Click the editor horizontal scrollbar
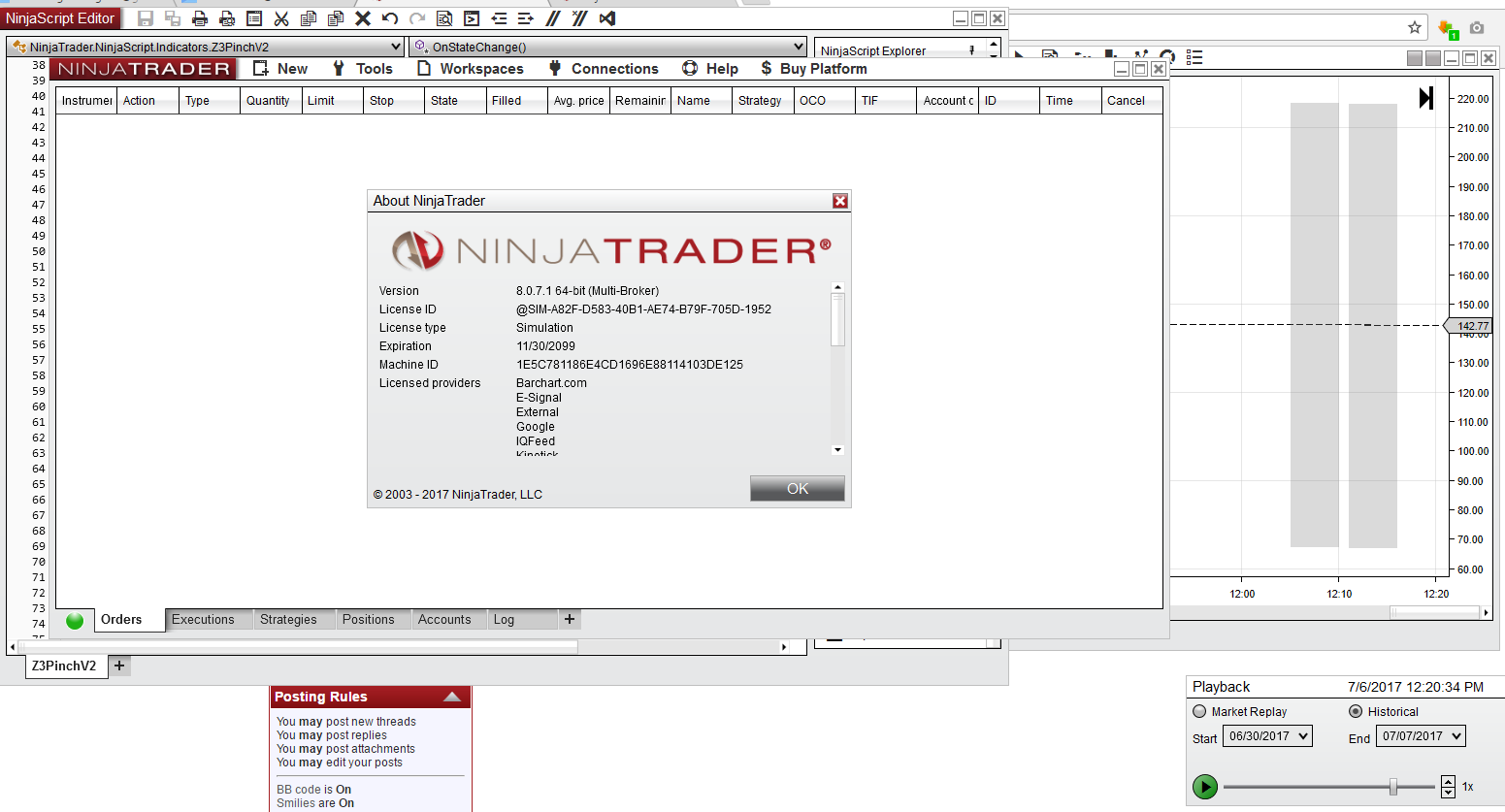Screen dimensions: 1505x812 398,646
